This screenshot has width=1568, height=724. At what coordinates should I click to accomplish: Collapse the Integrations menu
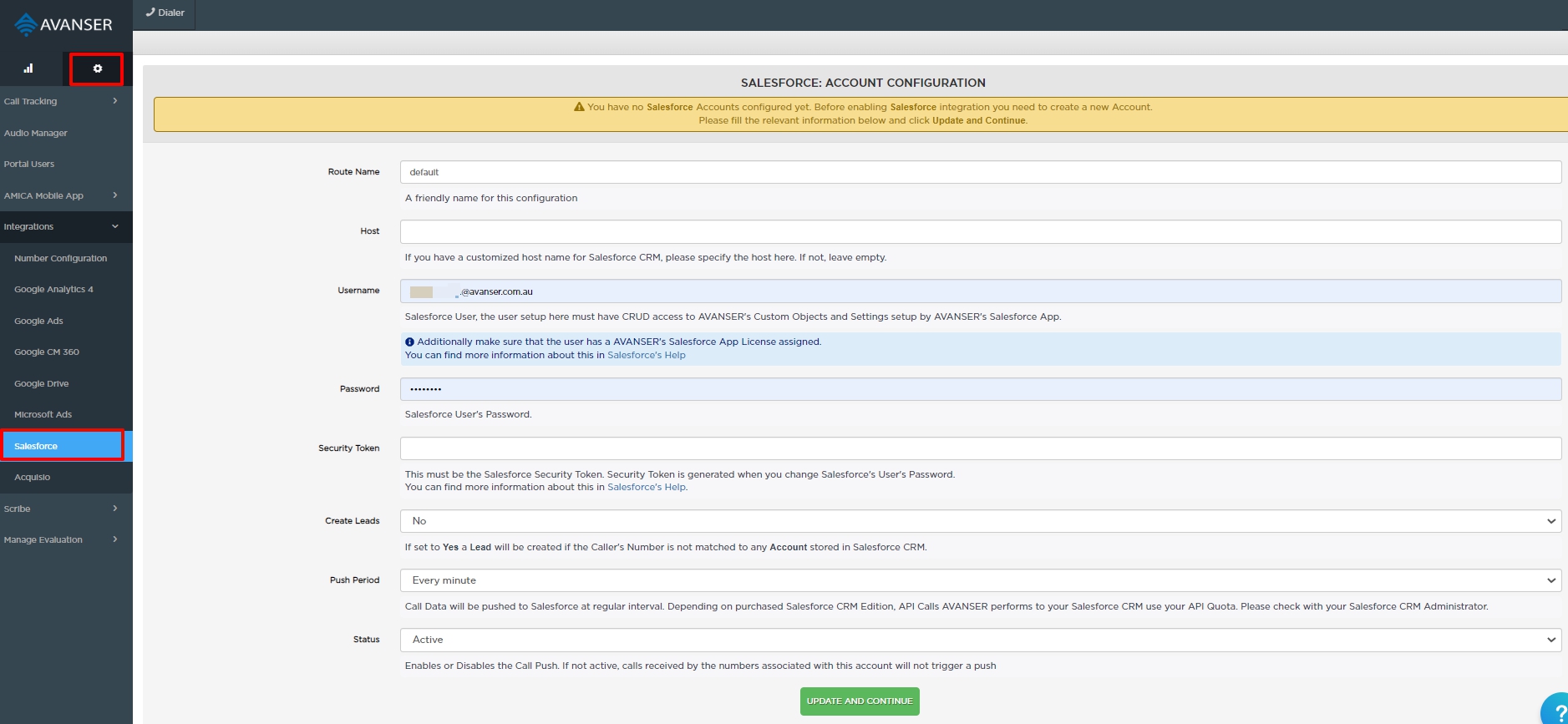coord(66,226)
